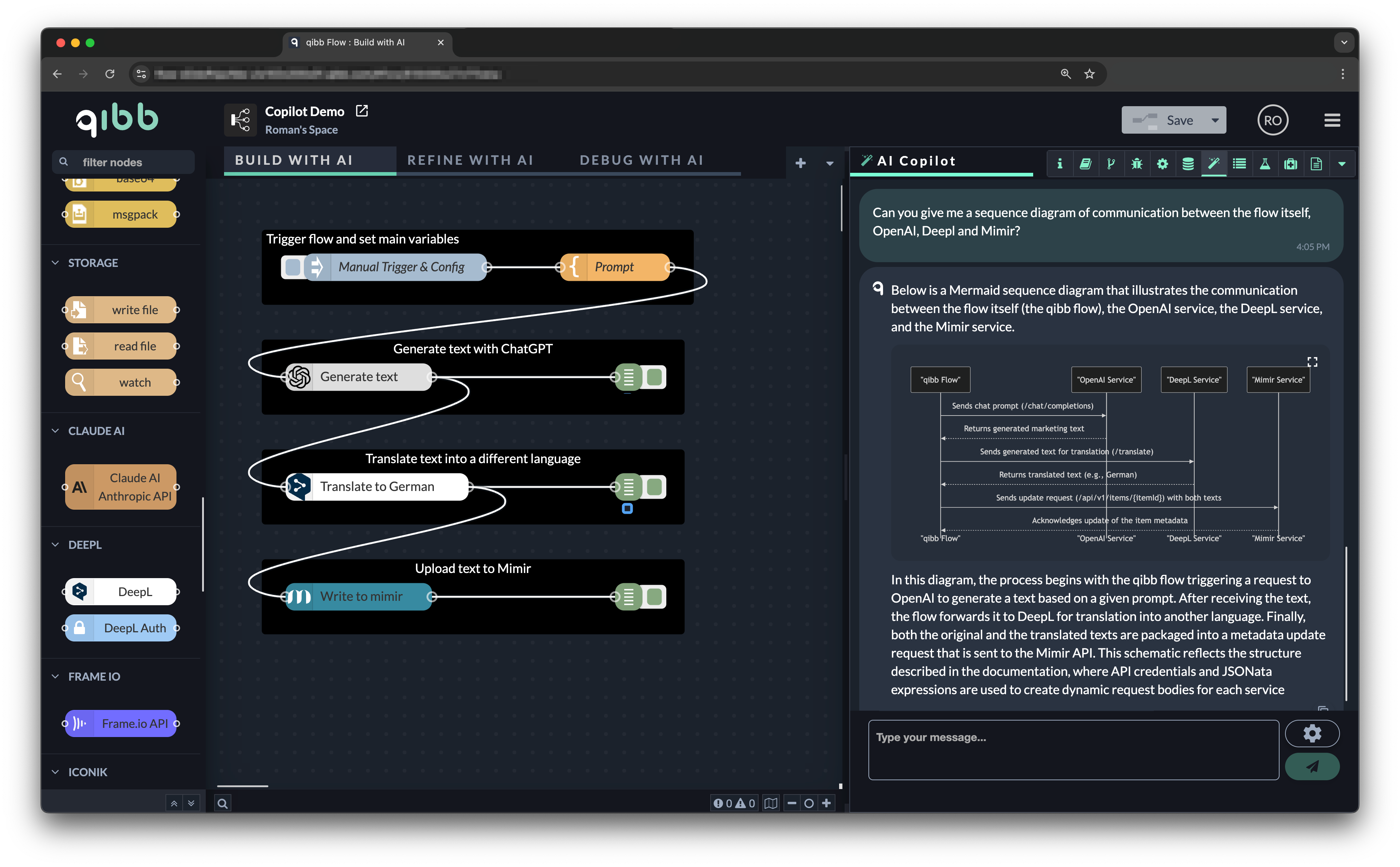Open the database icon in Copilot toolbar
This screenshot has width=1400, height=867.
[1187, 163]
